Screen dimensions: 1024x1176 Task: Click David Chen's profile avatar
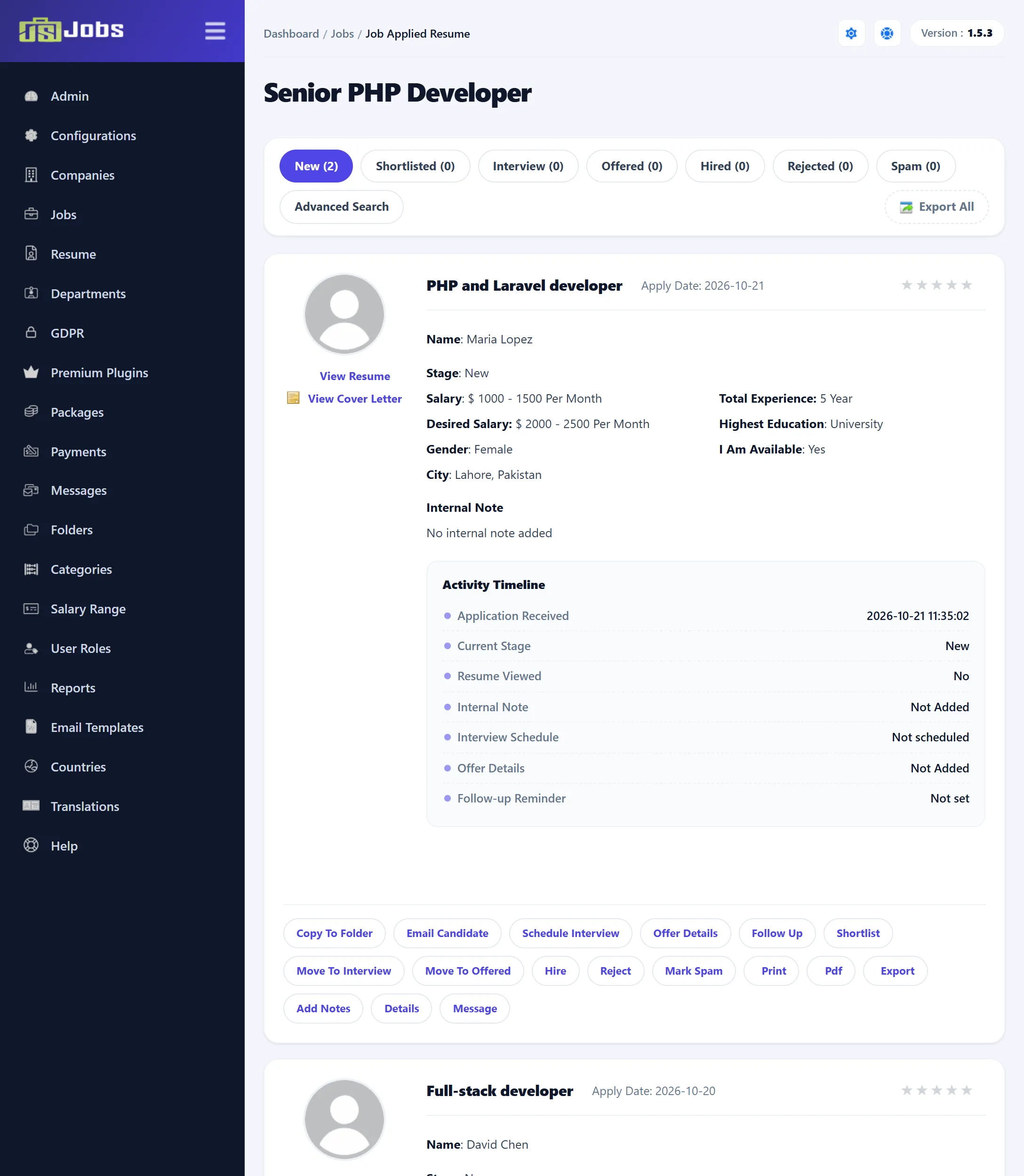[344, 1120]
